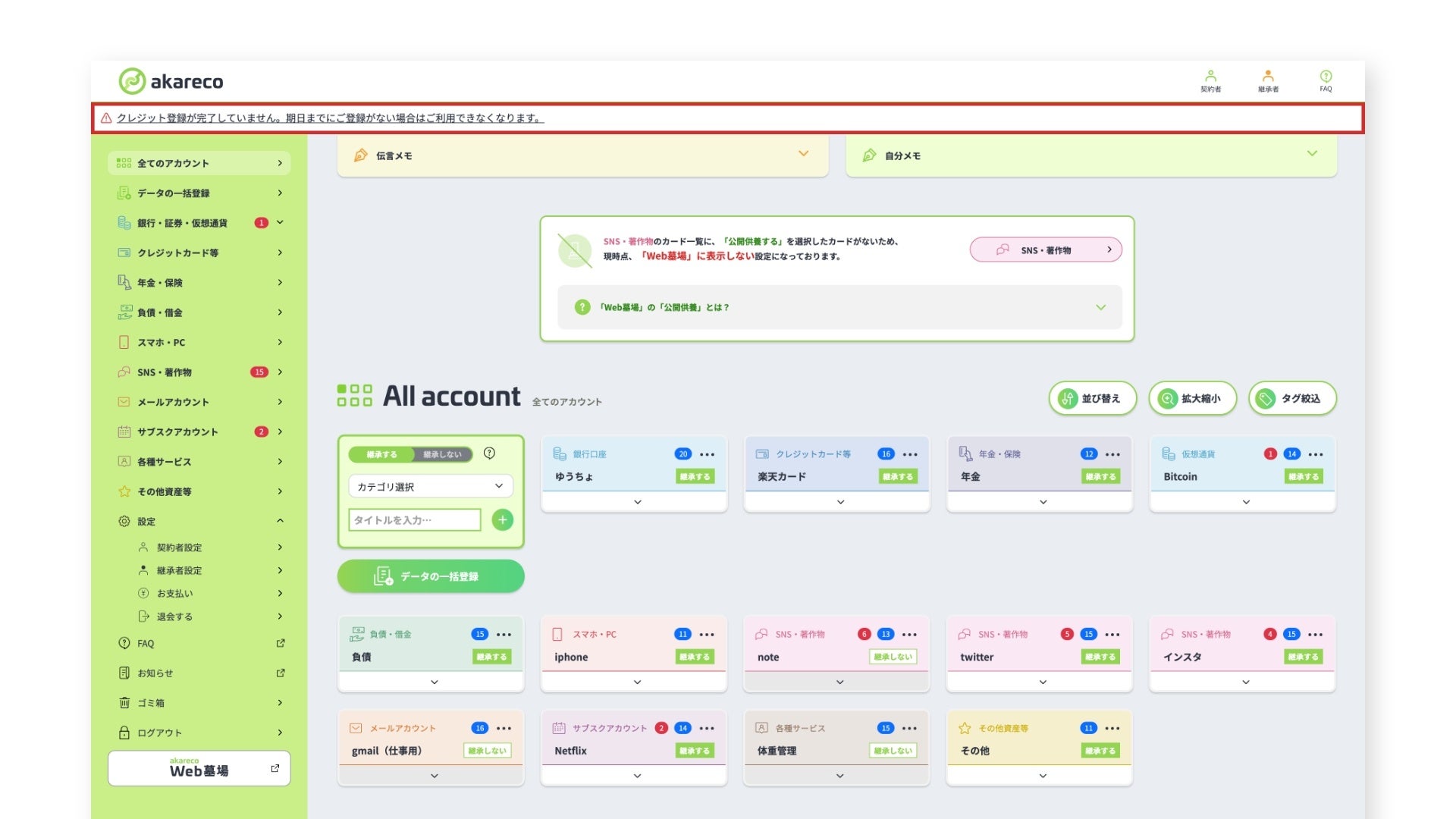1456x819 pixels.
Task: Click the 契約者 icon in header
Action: [x=1210, y=80]
